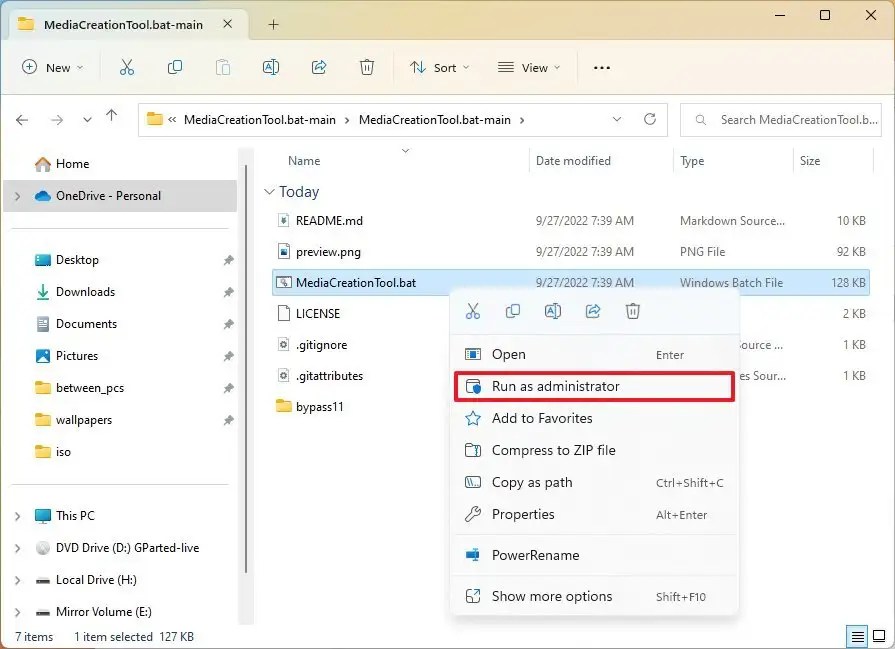This screenshot has height=649, width=895.
Task: Unpin Desktop via its pin icon
Action: [x=228, y=260]
